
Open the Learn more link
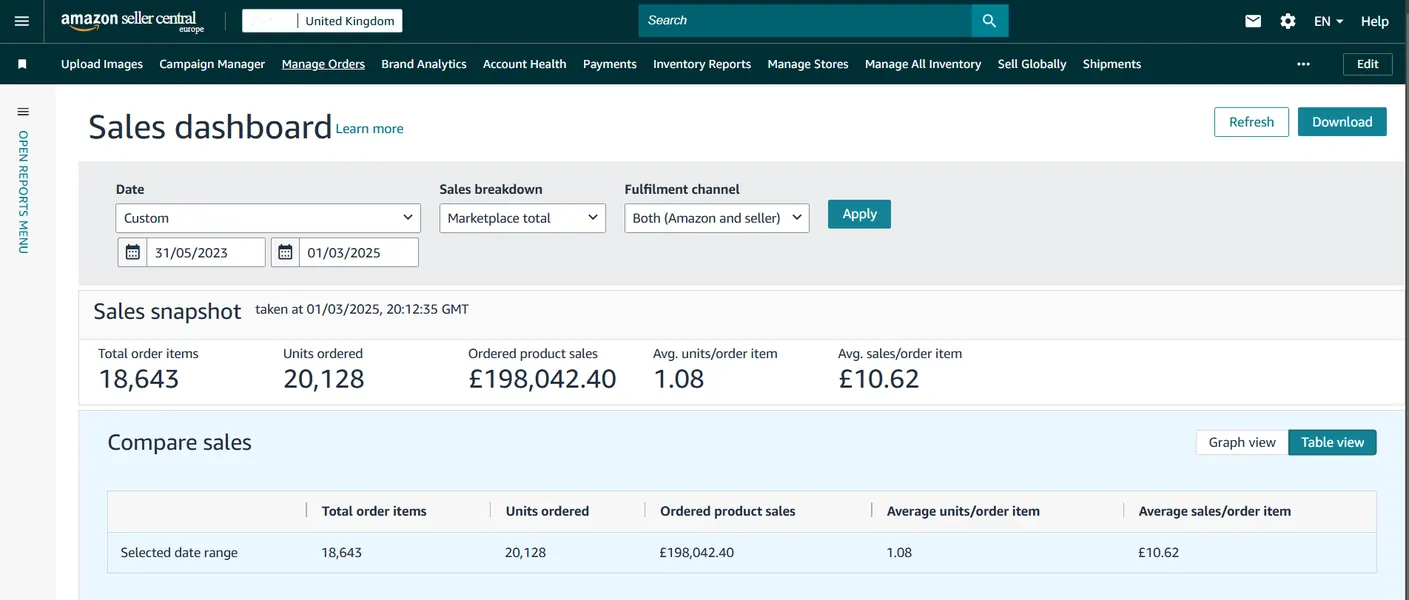point(370,129)
